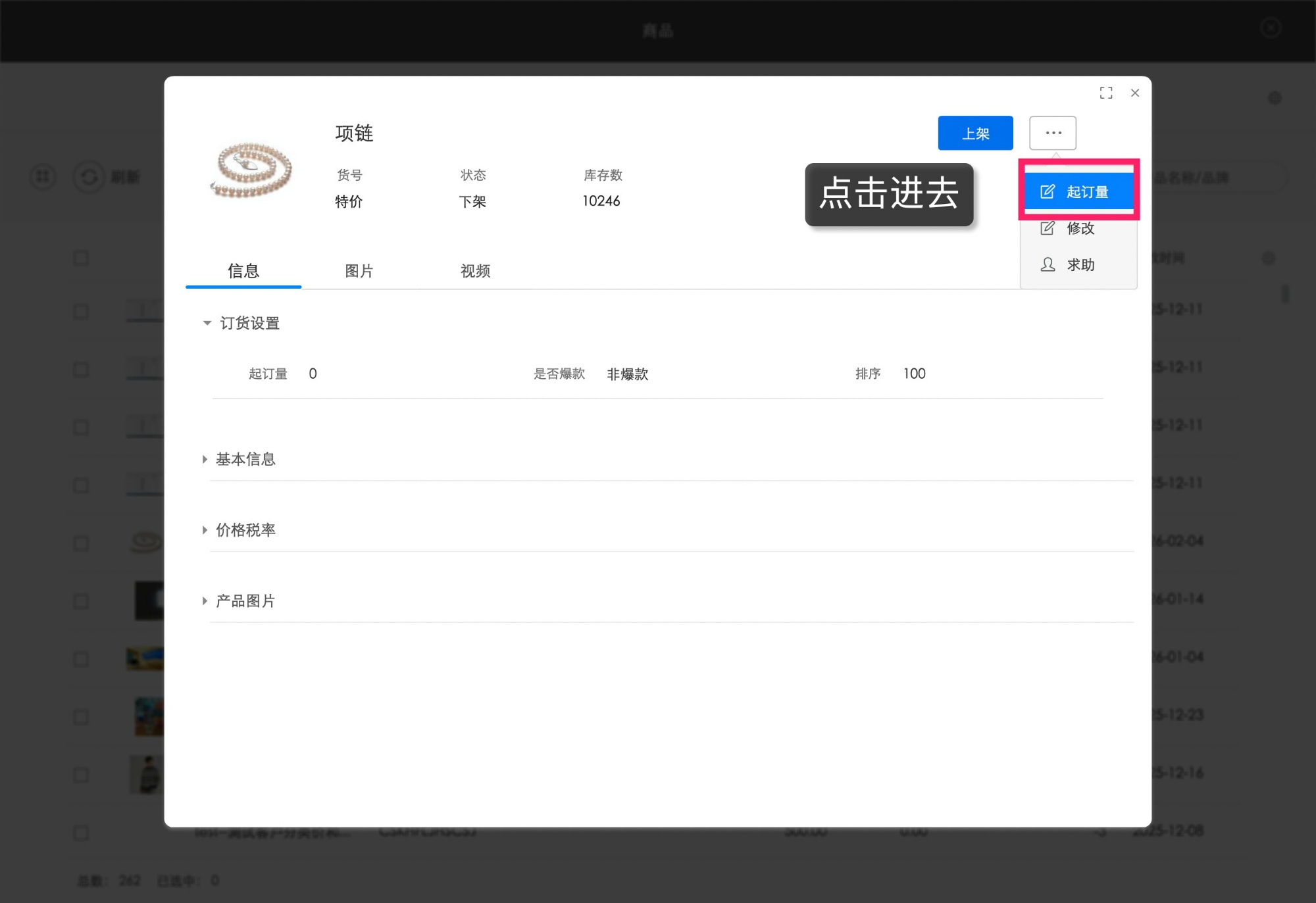
Task: Collapse the 订货设置 section
Action: pos(207,323)
